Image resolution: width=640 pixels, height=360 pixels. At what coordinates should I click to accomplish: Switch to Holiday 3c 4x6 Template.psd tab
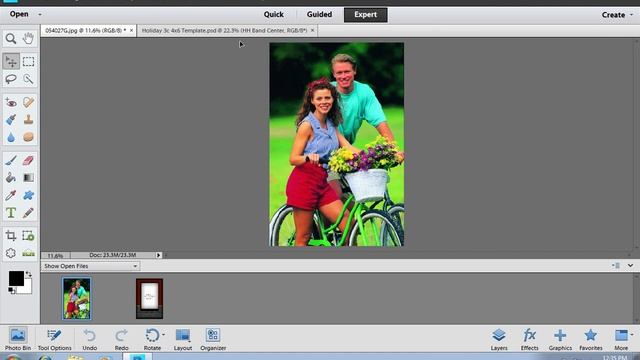pyautogui.click(x=224, y=31)
